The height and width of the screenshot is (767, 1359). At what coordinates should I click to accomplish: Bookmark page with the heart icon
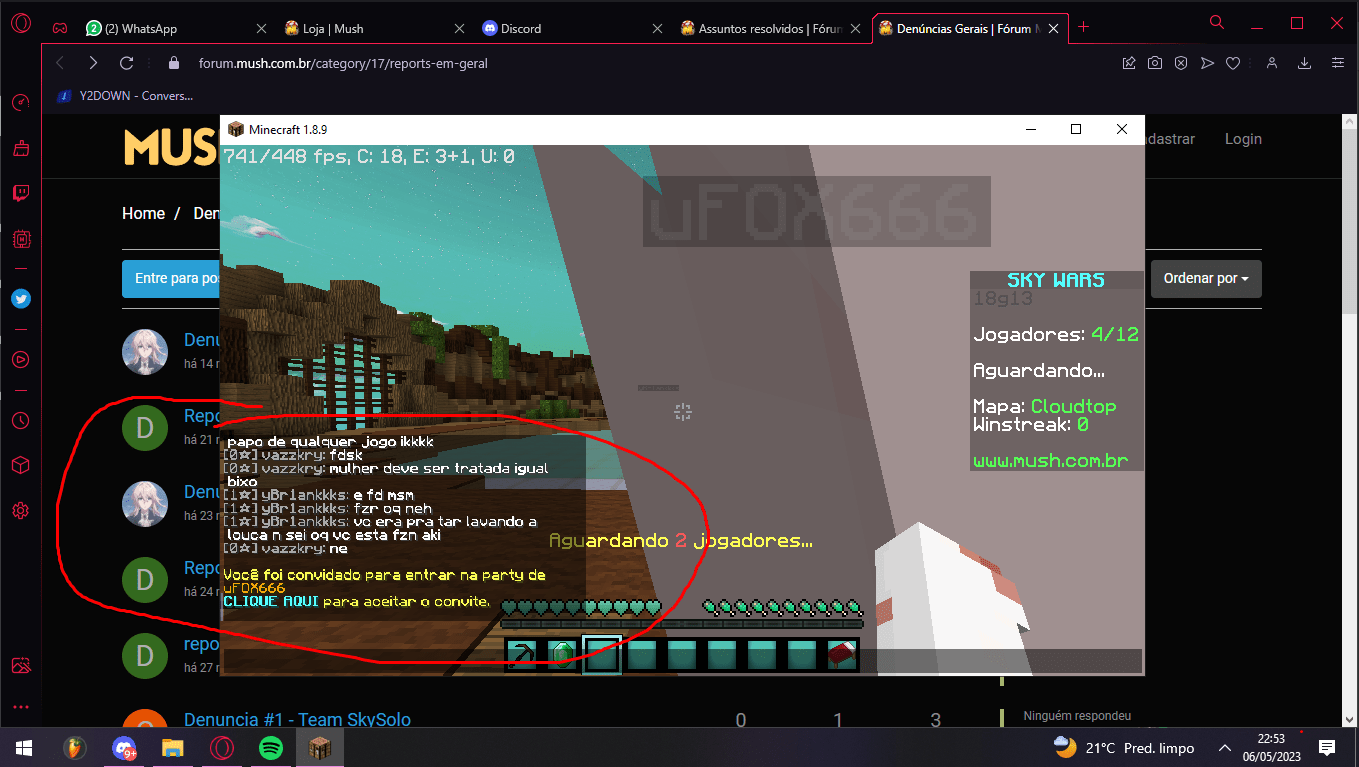[x=1233, y=63]
